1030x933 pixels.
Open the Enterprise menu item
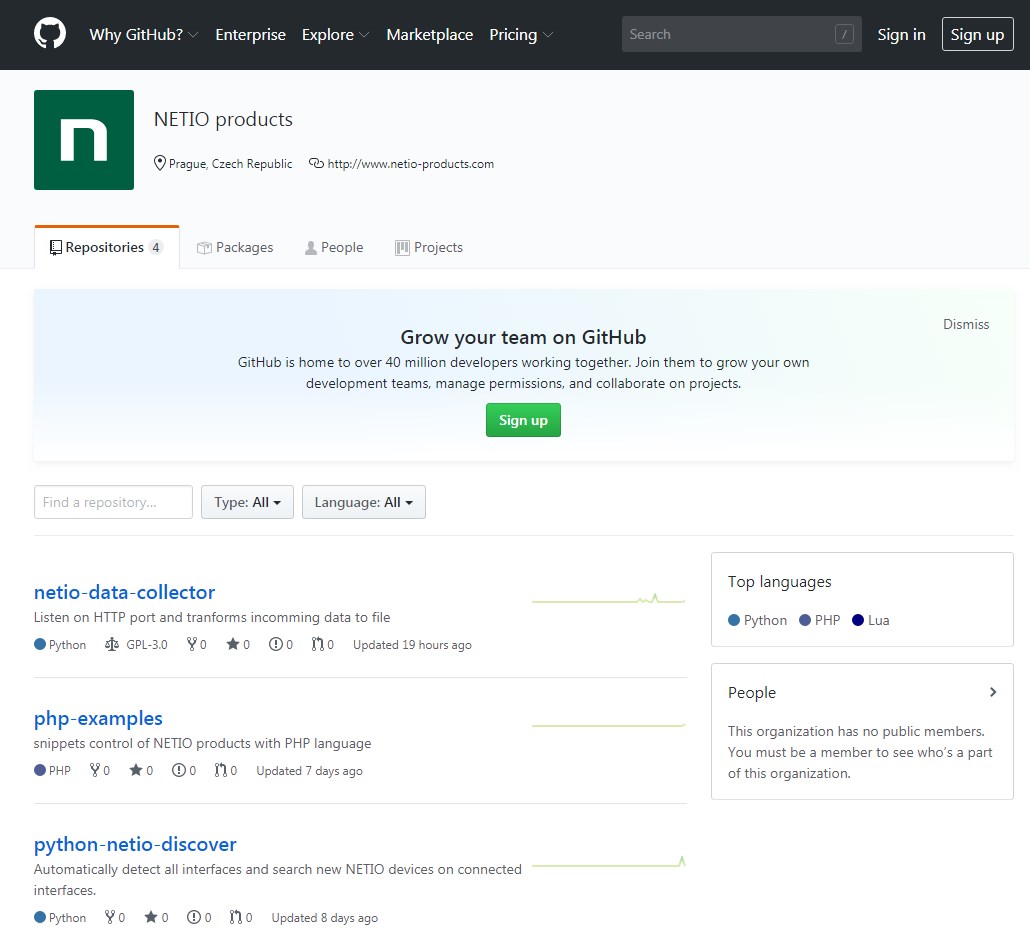click(x=250, y=34)
